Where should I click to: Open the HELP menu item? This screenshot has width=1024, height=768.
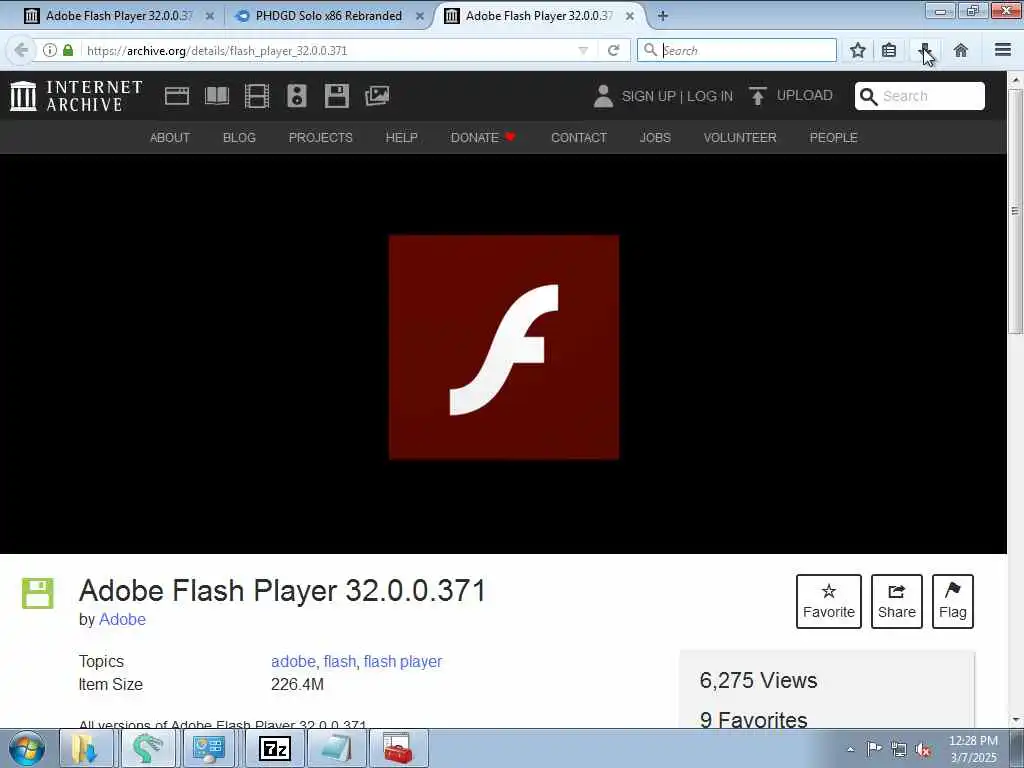click(402, 137)
